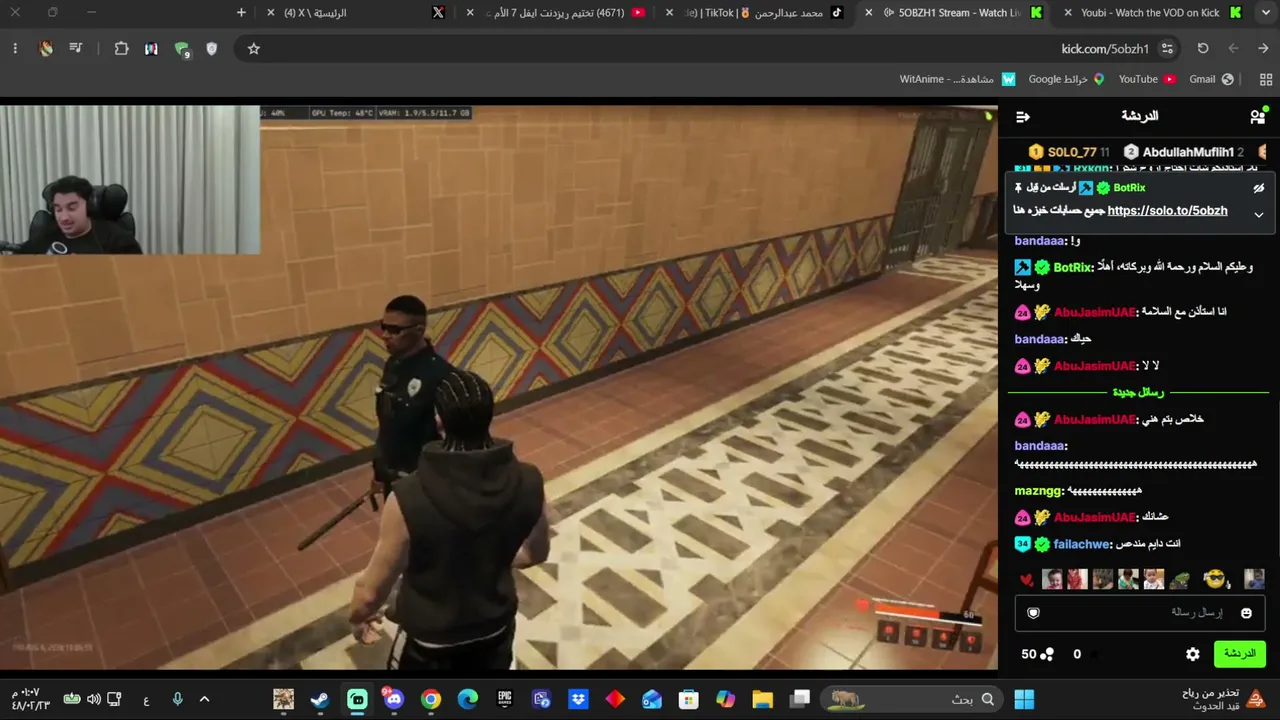Open Microsoft Store from taskbar
The image size is (1280, 720).
(x=688, y=699)
